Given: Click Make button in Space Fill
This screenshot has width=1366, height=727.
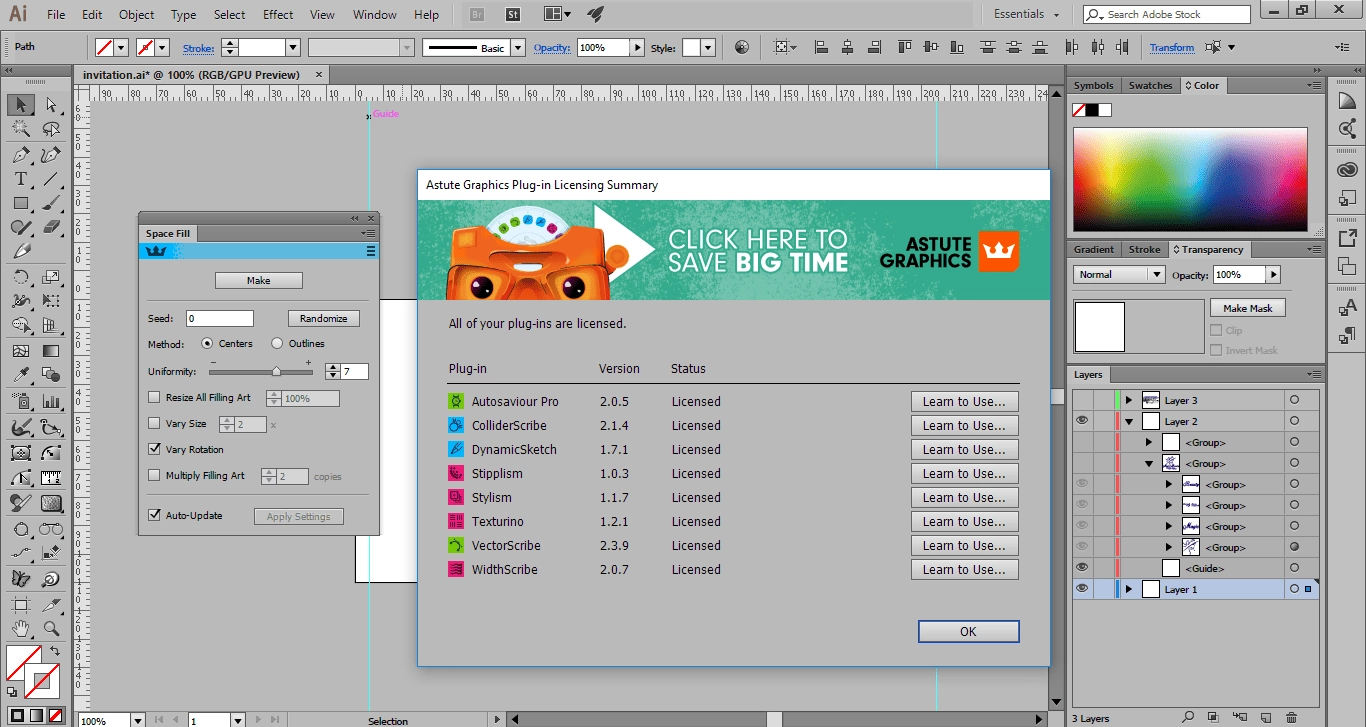Looking at the screenshot, I should point(259,280).
